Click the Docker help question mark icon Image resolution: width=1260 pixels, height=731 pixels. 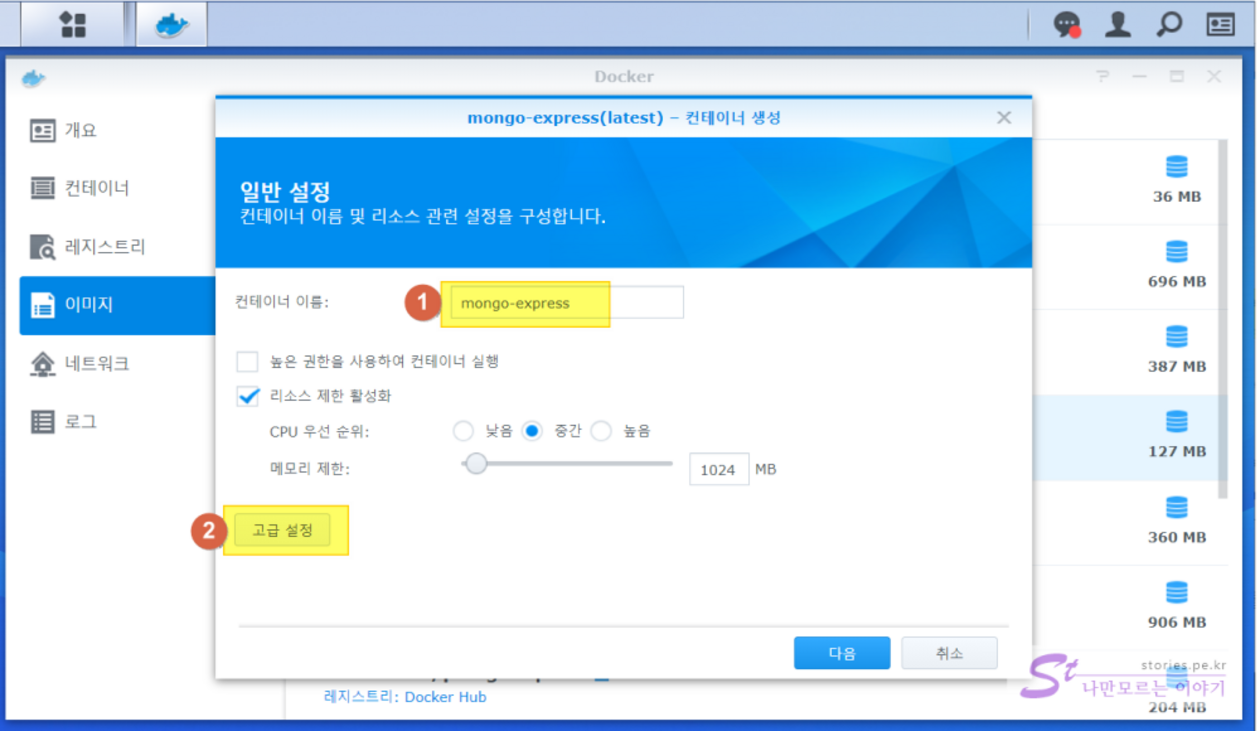point(1102,77)
